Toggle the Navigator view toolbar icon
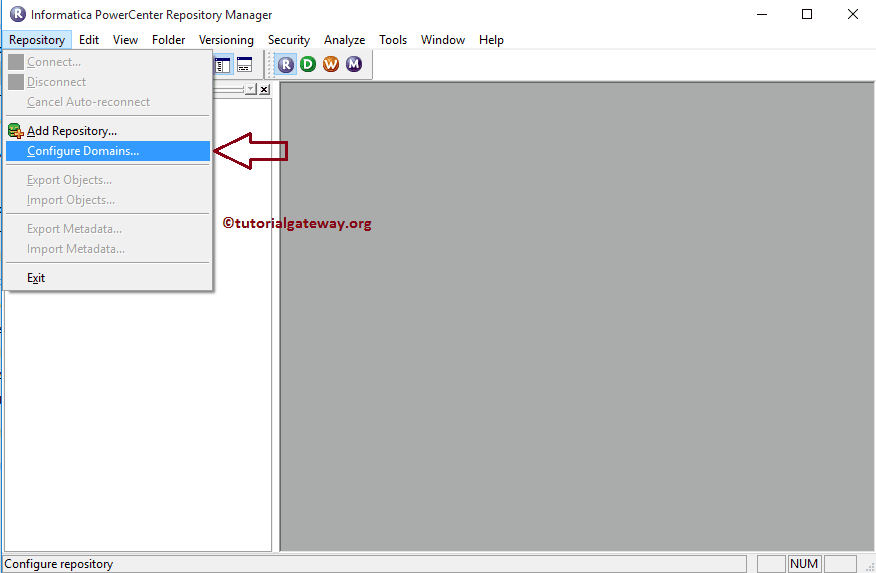876x573 pixels. pyautogui.click(x=222, y=65)
